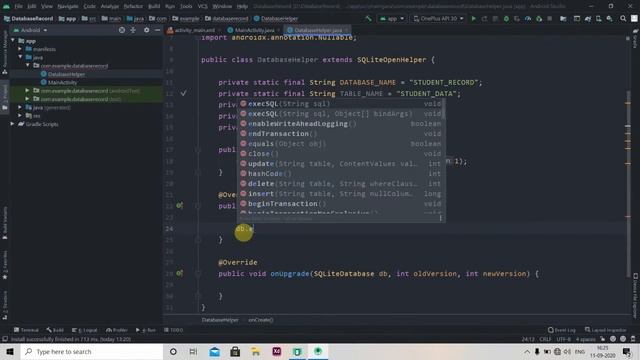The image size is (640, 360).
Task: Click the override gutter icon for onCreate
Action: 179,205
